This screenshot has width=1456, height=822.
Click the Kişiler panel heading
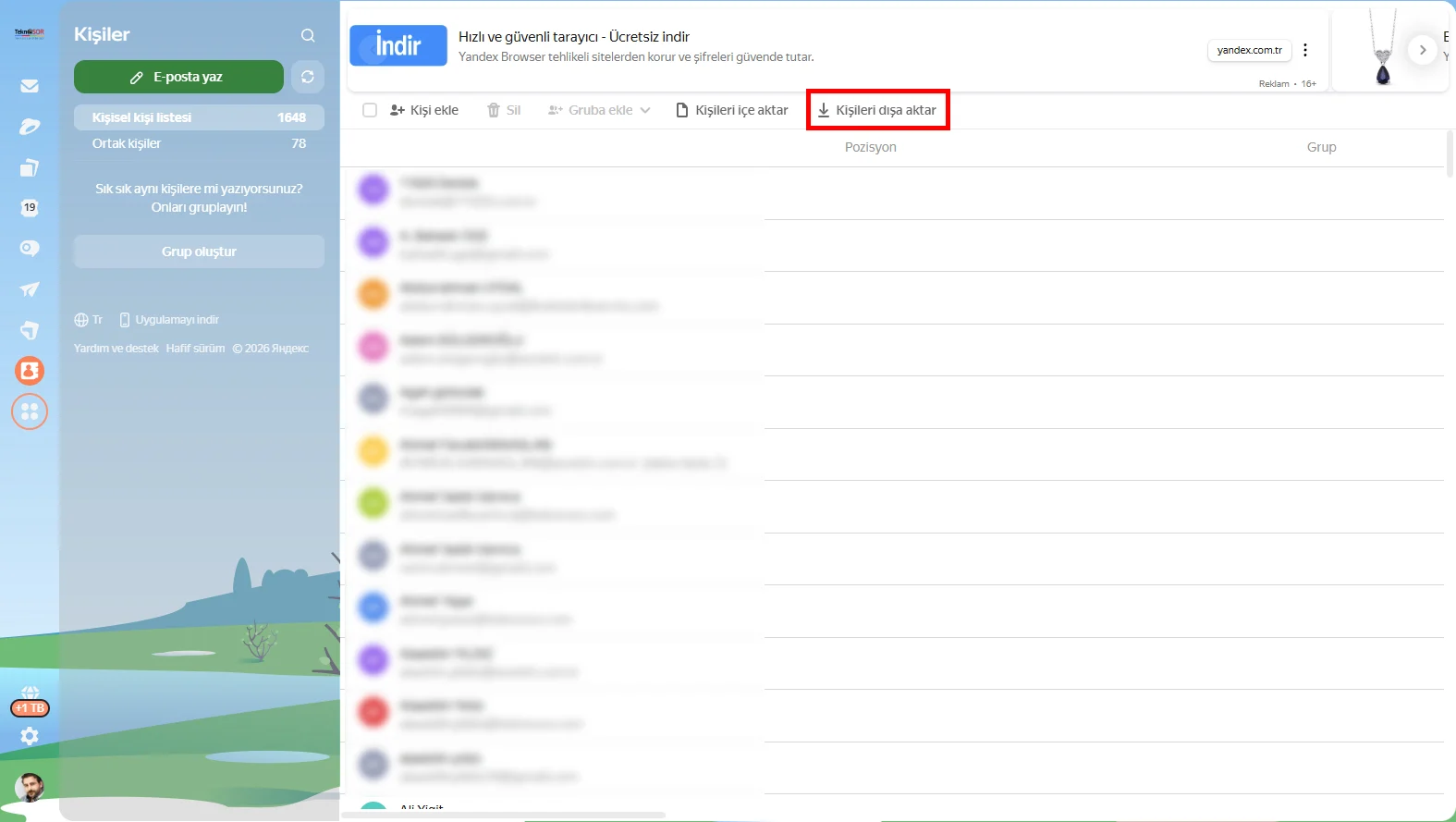(x=102, y=34)
